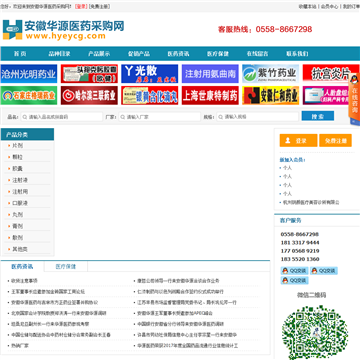Select the 注射用 product category
The height and width of the screenshot is (360, 360).
tap(20, 192)
